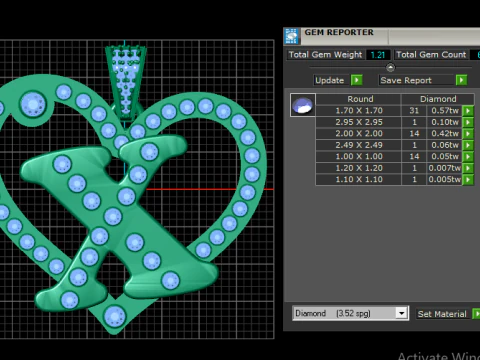Image resolution: width=480 pixels, height=360 pixels.
Task: Click the Gem Reporter panel icon
Action: pyautogui.click(x=292, y=36)
